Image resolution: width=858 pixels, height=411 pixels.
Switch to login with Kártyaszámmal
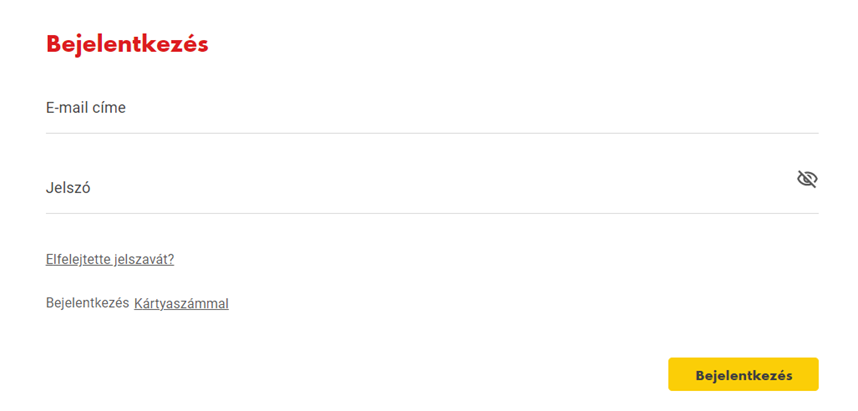[181, 303]
